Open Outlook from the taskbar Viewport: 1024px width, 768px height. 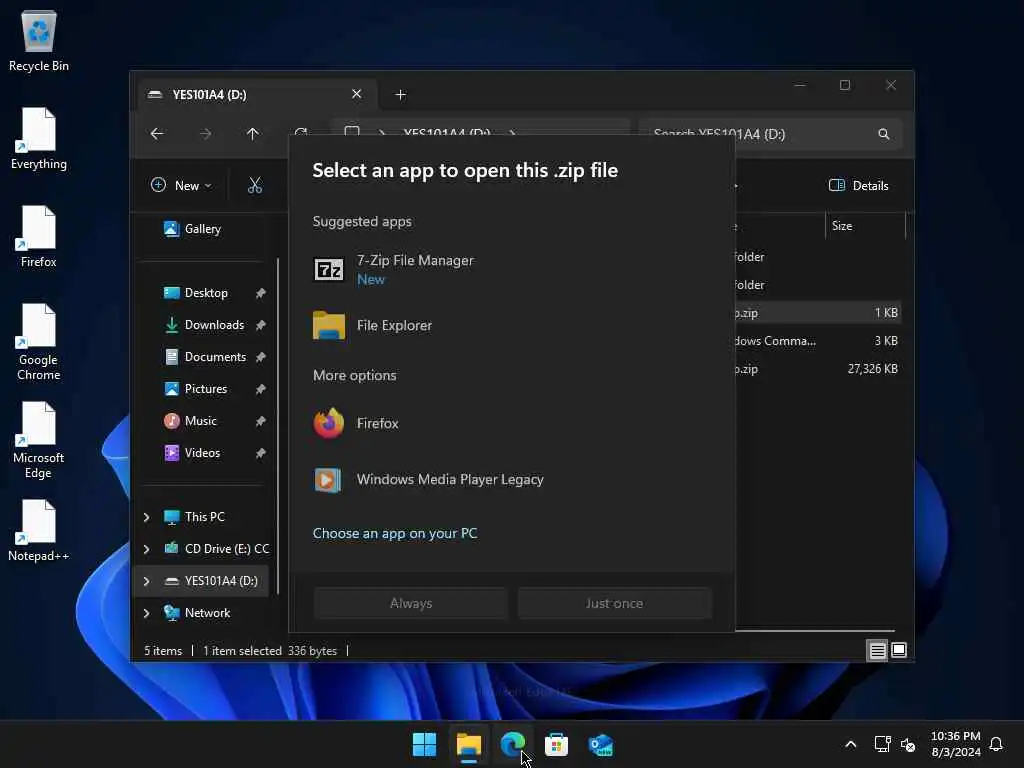[x=600, y=744]
